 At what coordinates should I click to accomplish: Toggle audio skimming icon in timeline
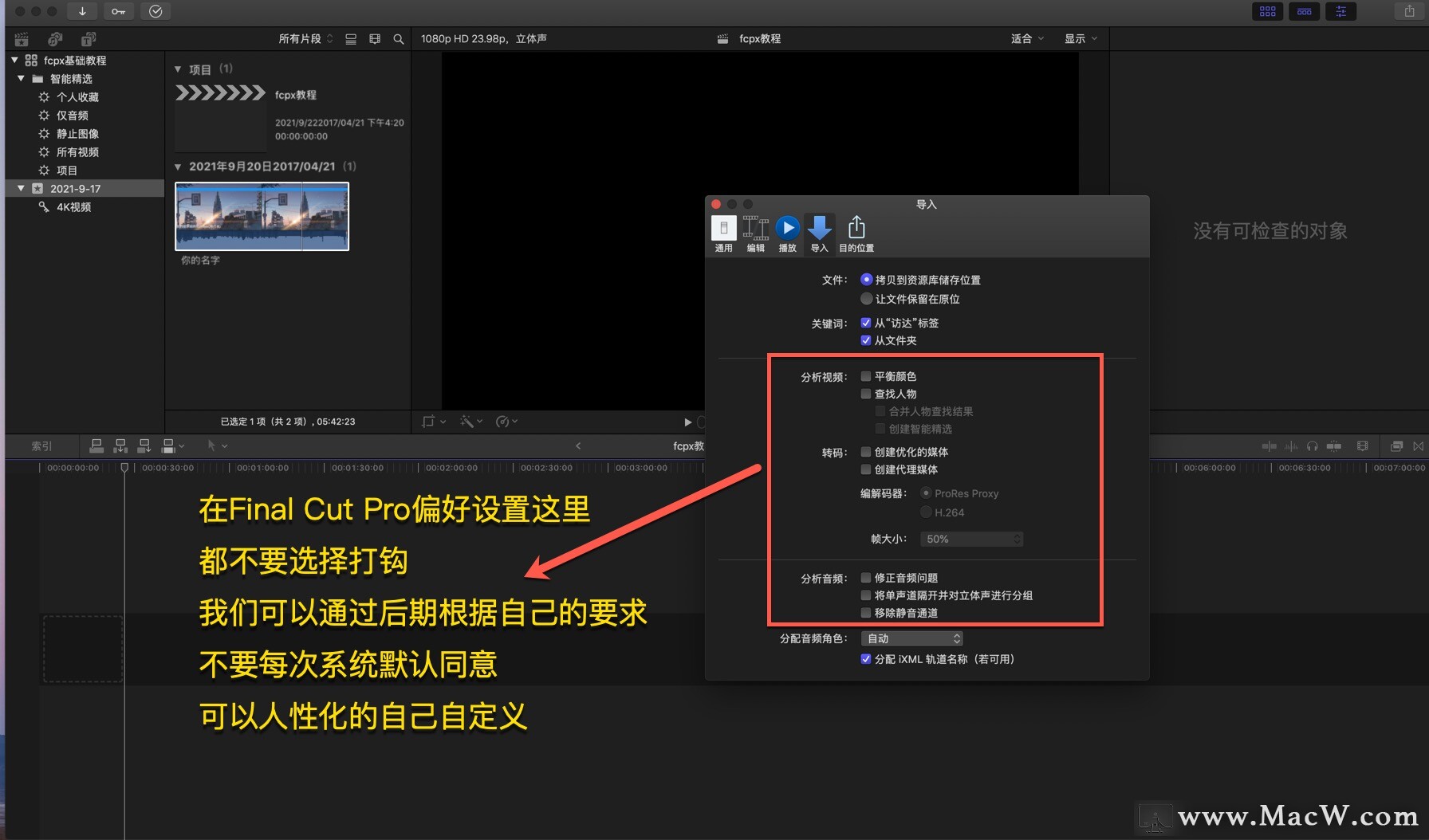[1291, 446]
